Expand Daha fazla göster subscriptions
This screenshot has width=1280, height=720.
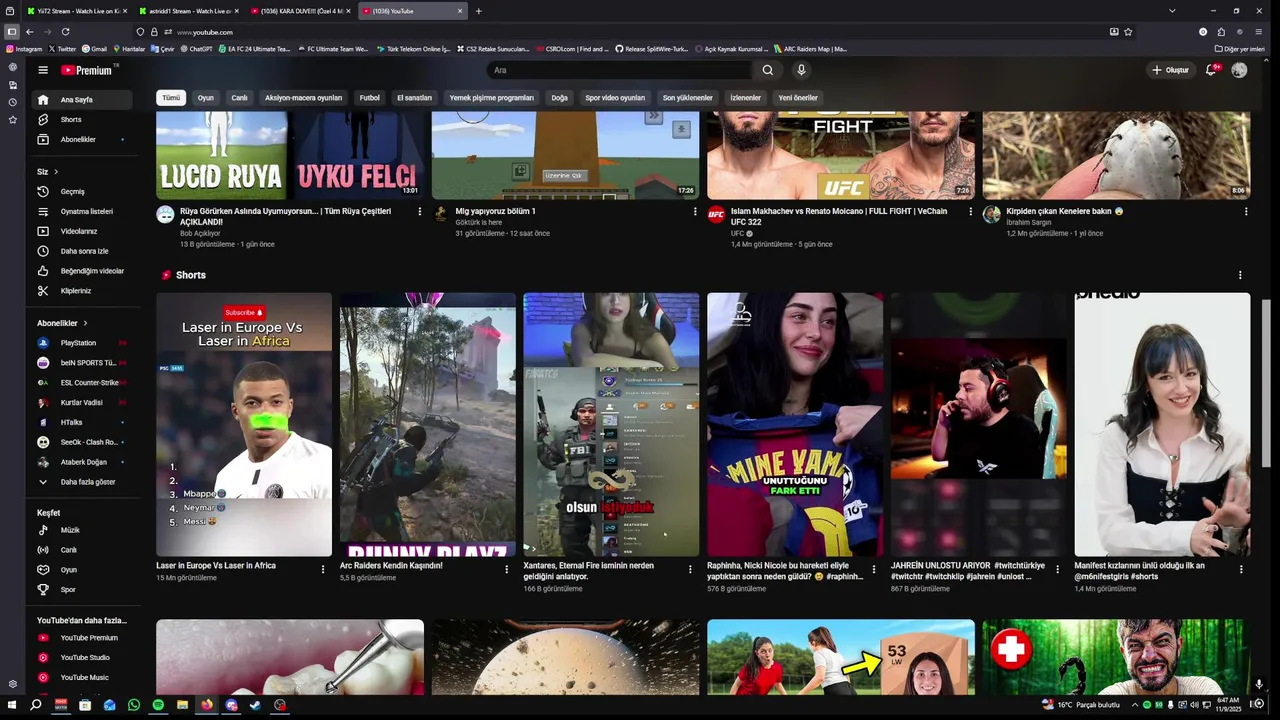pos(84,482)
